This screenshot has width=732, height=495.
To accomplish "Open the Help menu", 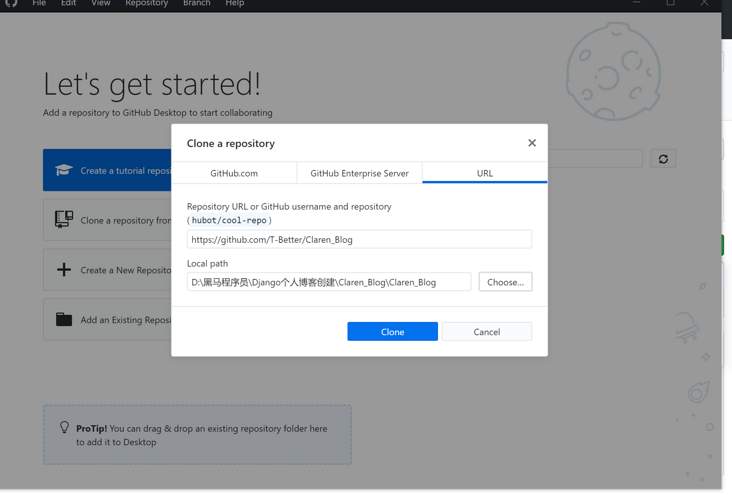I will tap(235, 3).
